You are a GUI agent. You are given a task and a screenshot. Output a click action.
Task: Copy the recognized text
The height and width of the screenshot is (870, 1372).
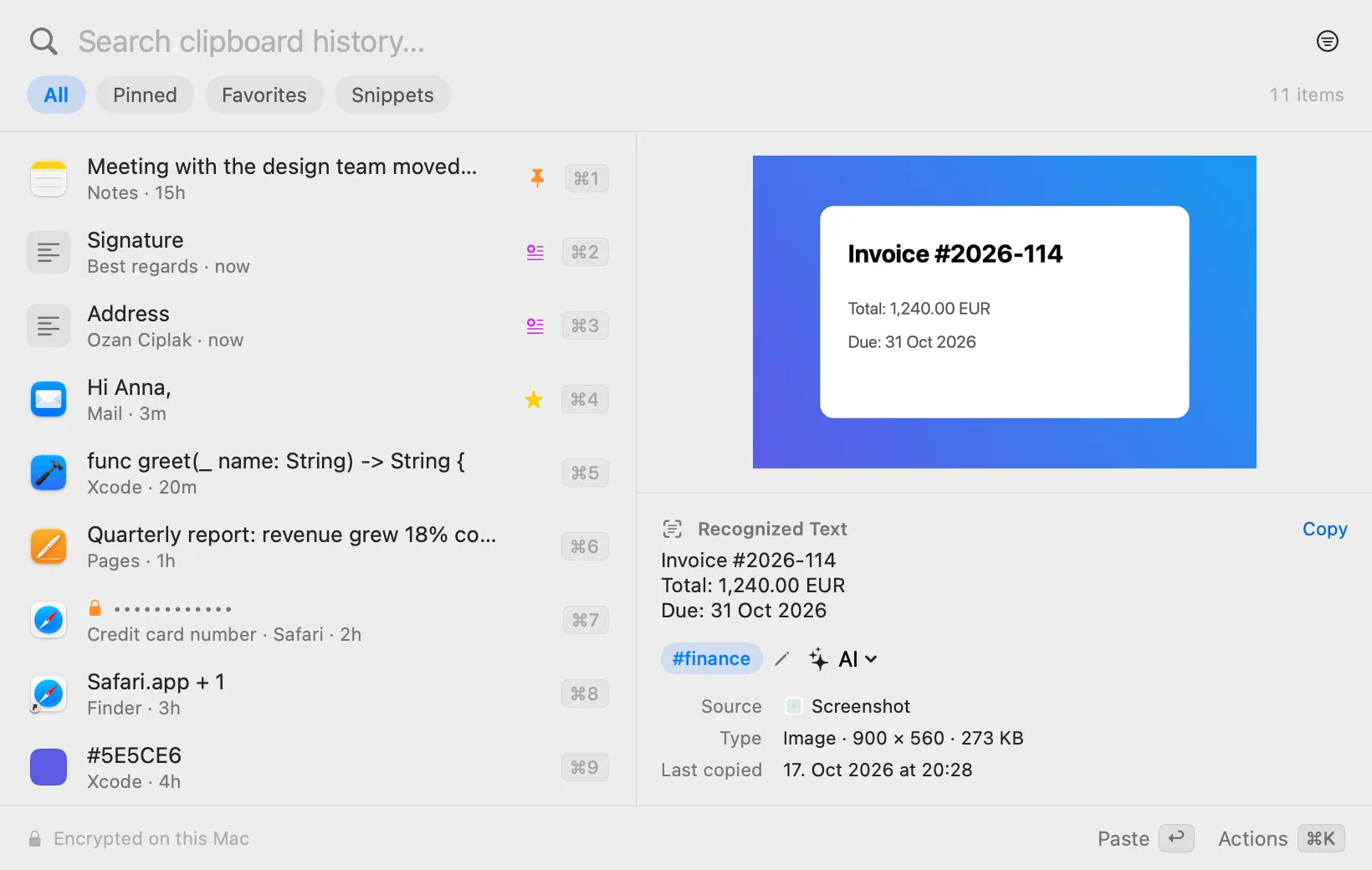tap(1324, 529)
